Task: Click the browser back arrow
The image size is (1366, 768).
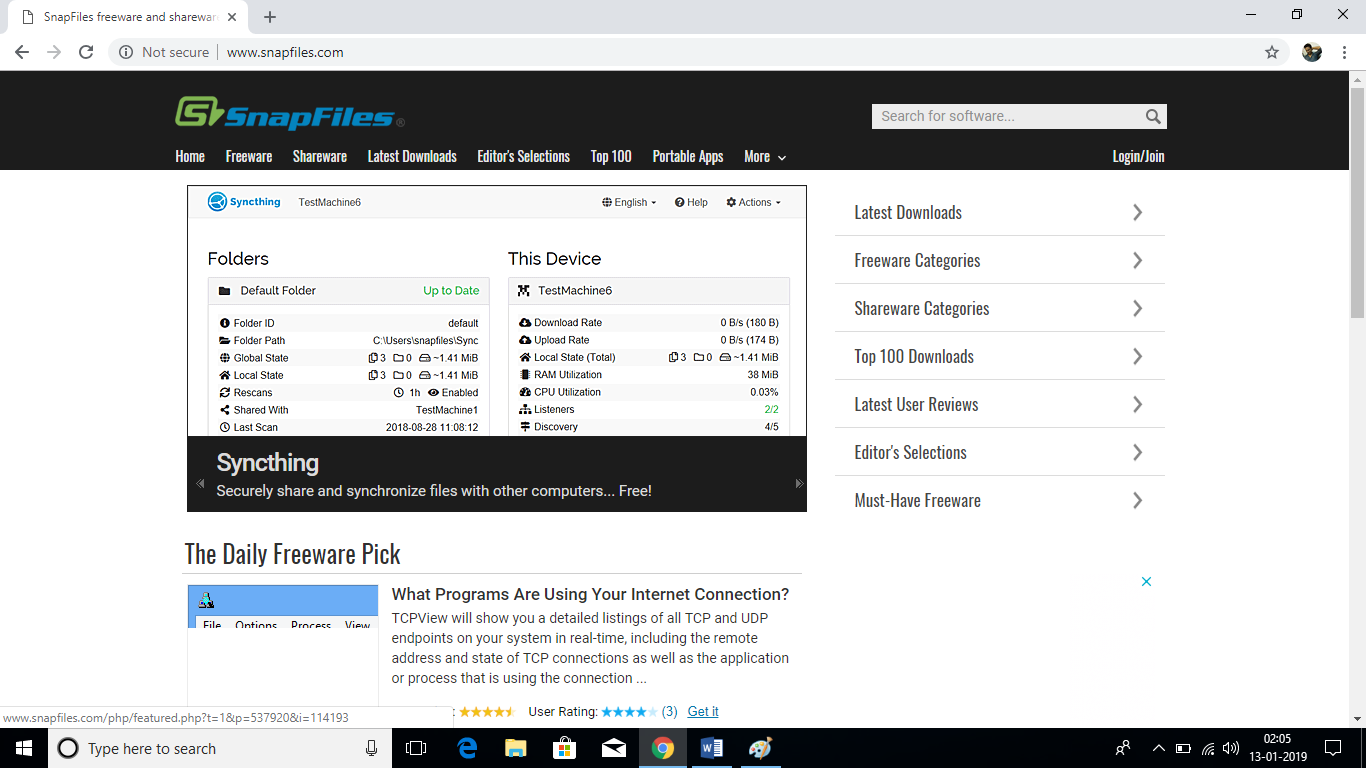Action: 22,52
